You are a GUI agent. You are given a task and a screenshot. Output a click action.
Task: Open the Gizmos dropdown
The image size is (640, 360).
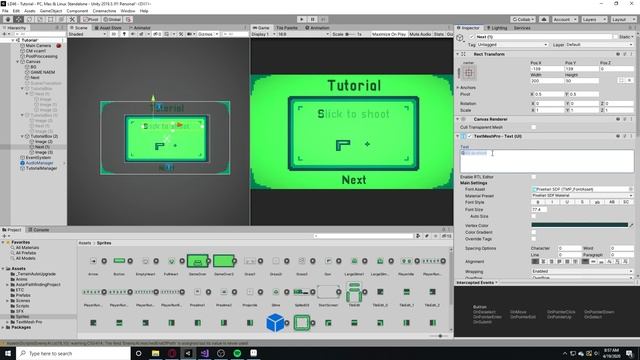tap(208, 34)
